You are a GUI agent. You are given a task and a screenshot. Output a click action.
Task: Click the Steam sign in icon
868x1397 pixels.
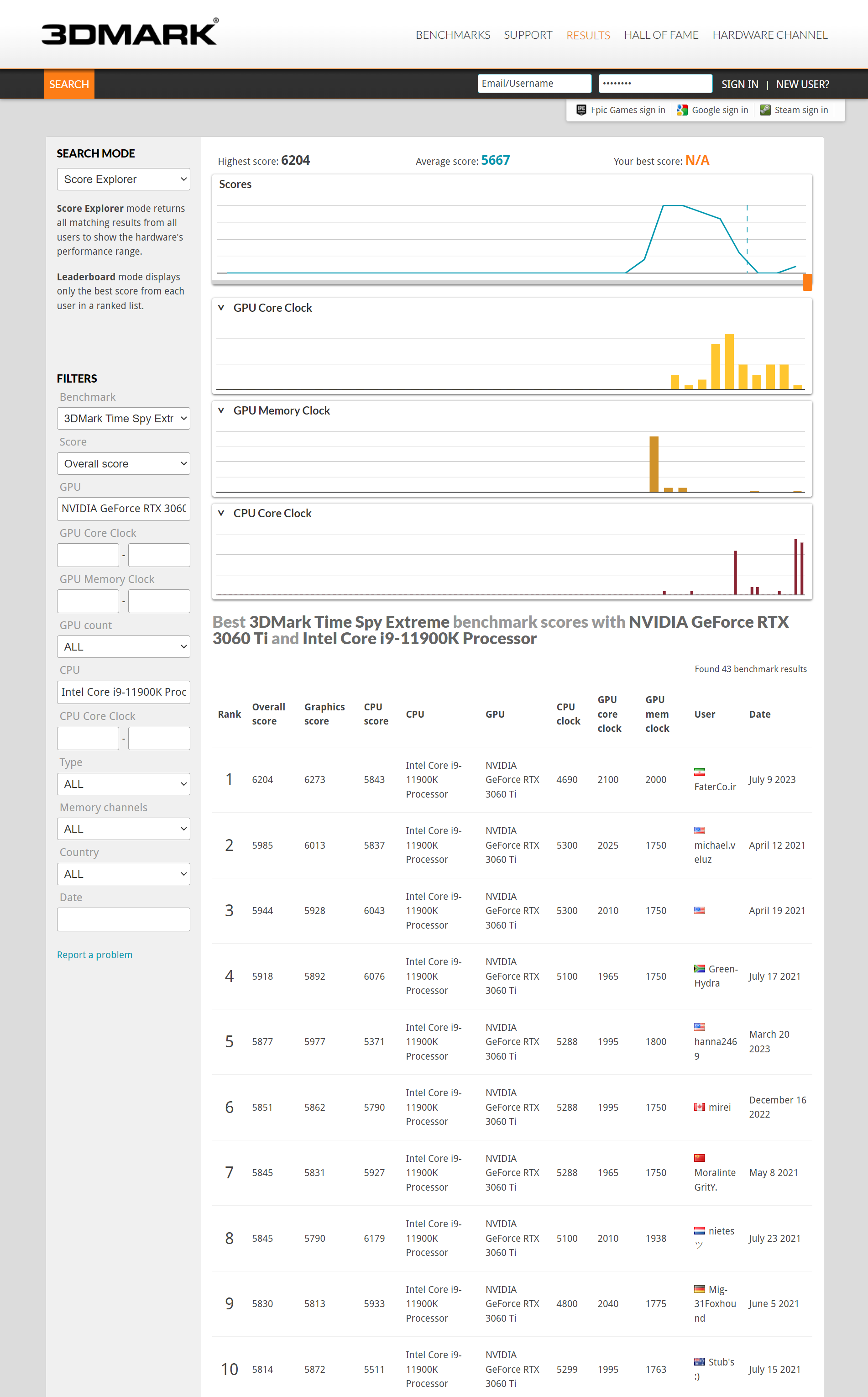coord(765,110)
